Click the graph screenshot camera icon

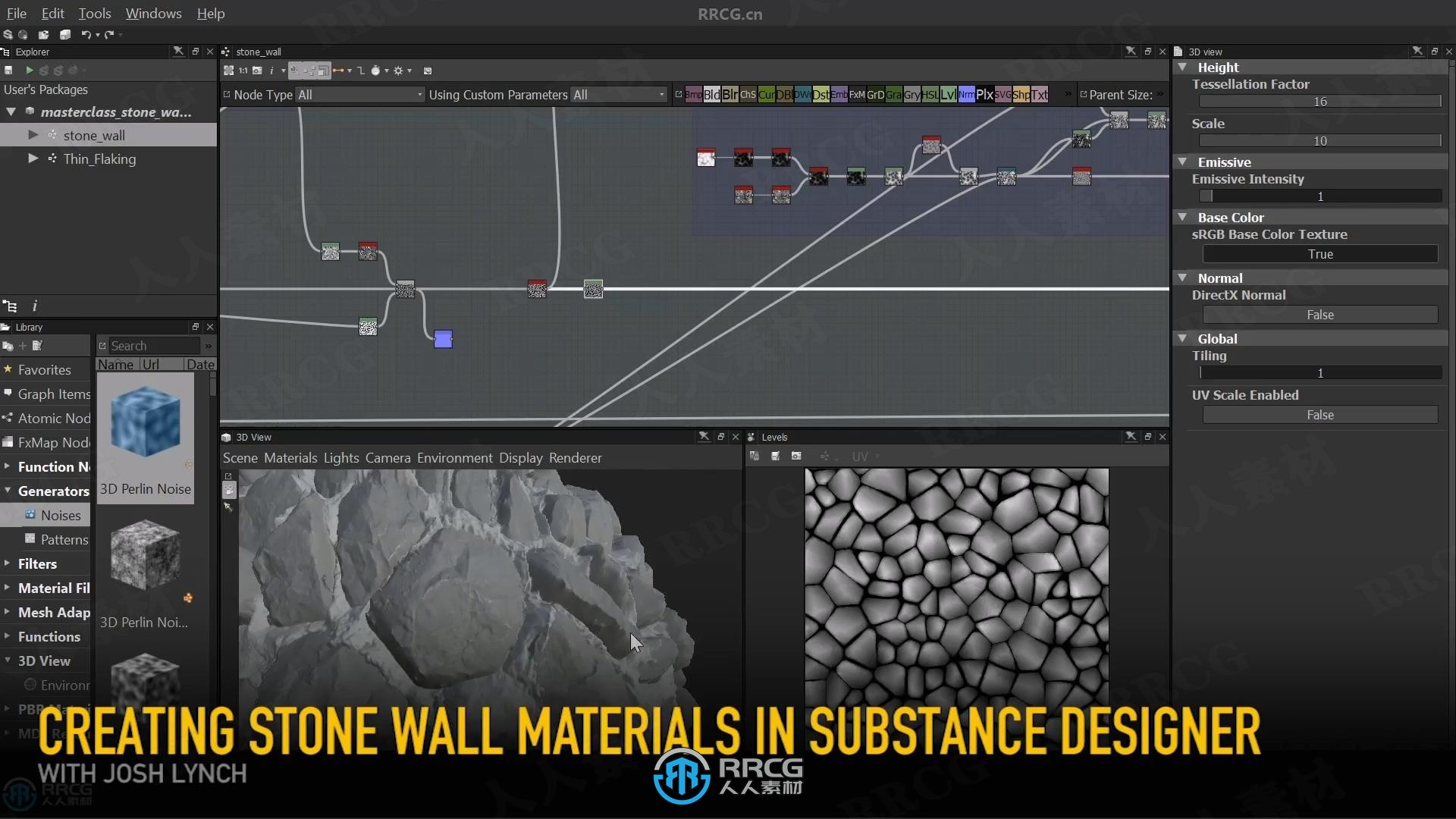click(x=257, y=71)
